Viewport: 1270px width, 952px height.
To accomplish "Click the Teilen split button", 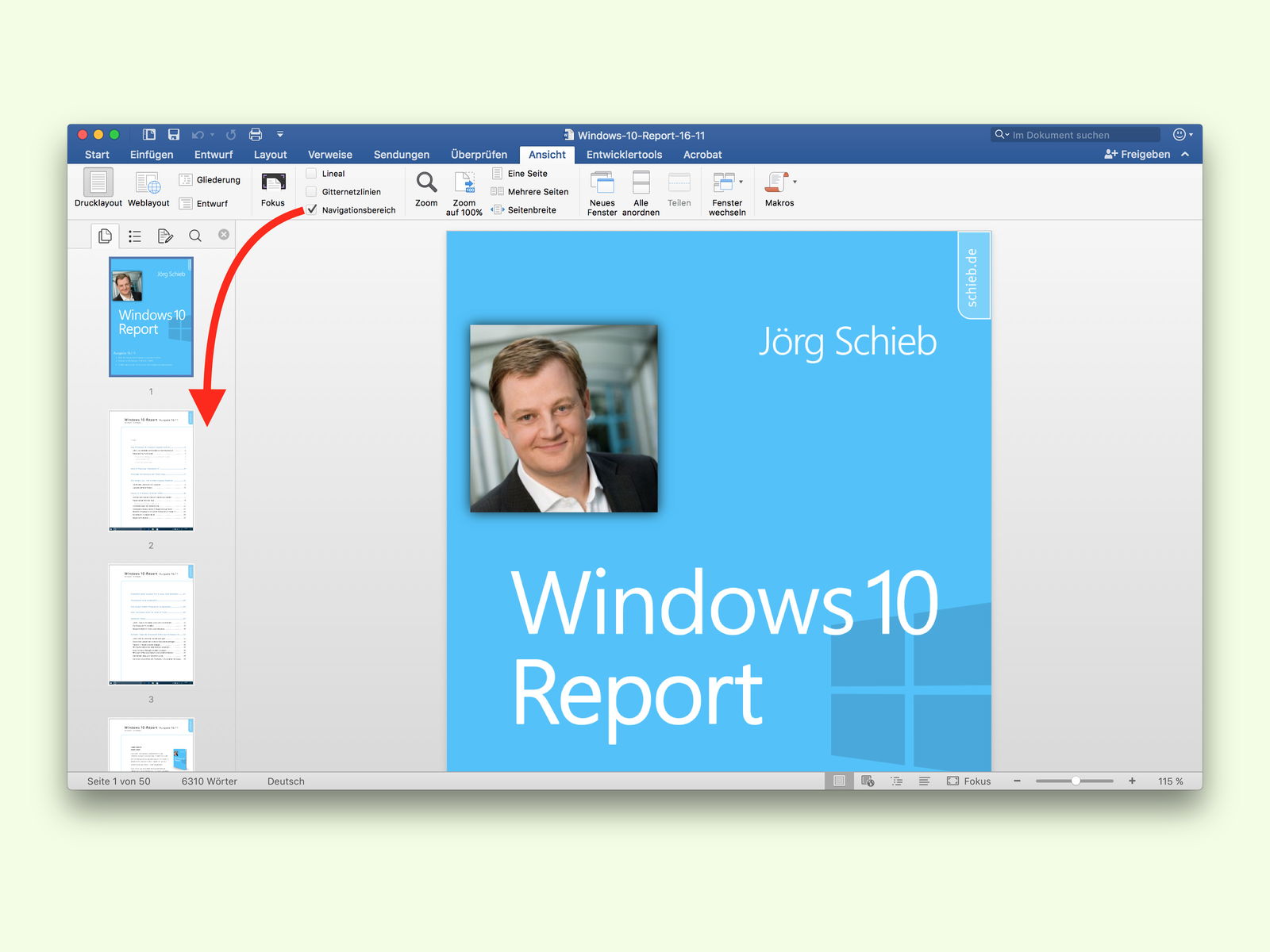I will coord(679,190).
